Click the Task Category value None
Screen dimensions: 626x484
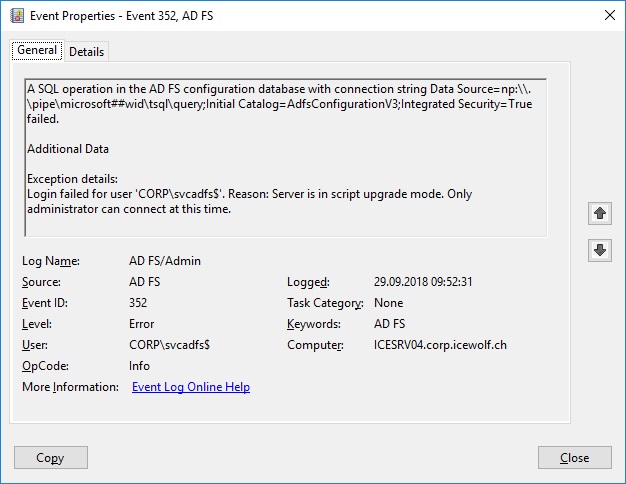coord(388,303)
